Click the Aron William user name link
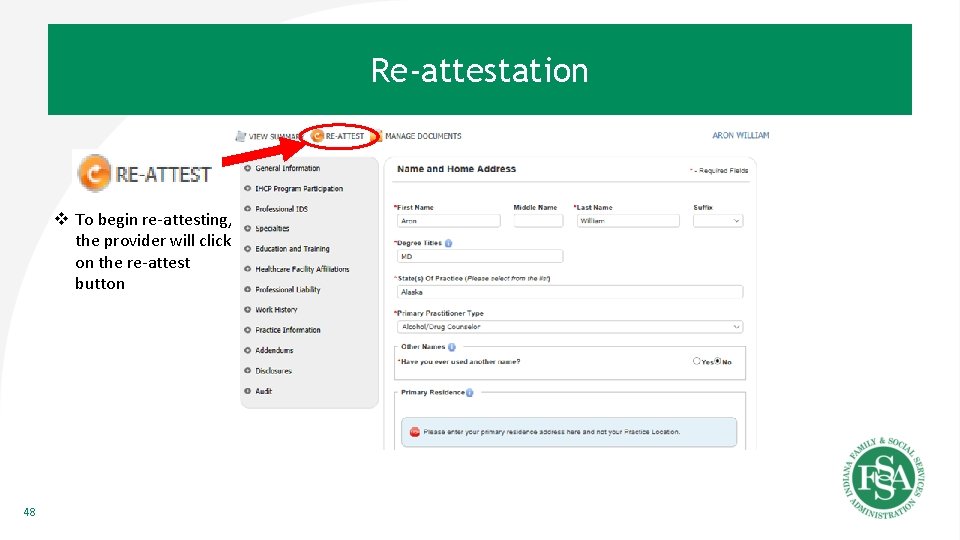 [x=741, y=135]
